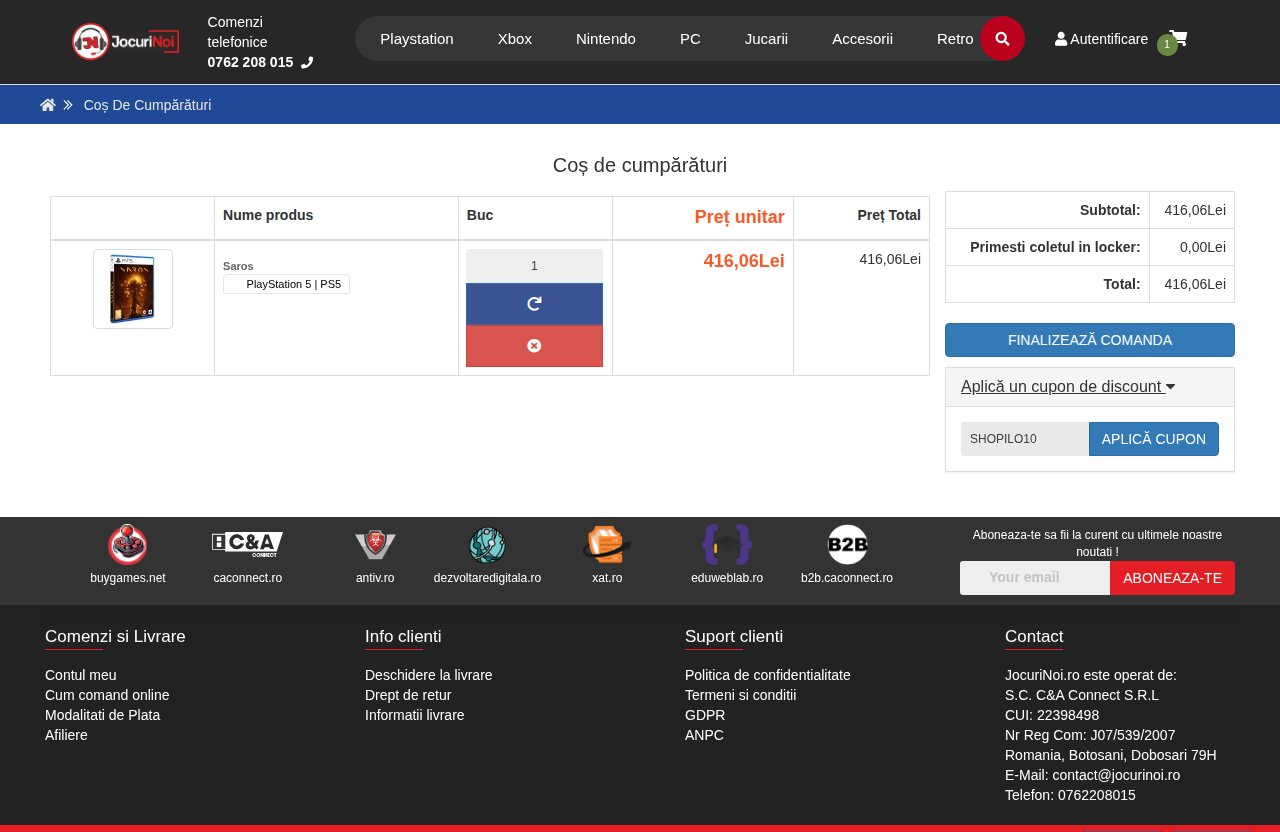Open Cum comand online link

click(x=107, y=695)
